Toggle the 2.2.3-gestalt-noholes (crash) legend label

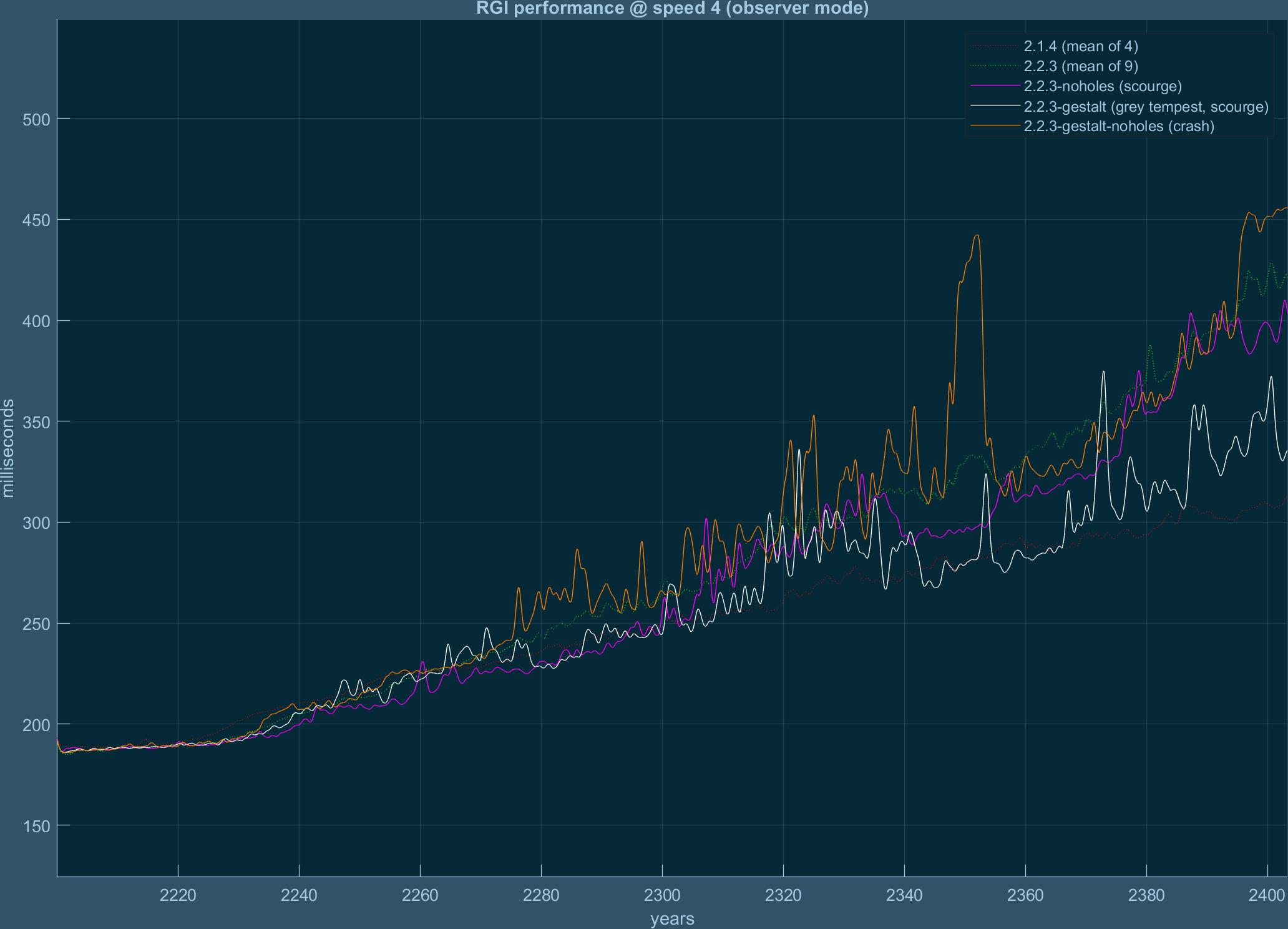(x=1119, y=127)
